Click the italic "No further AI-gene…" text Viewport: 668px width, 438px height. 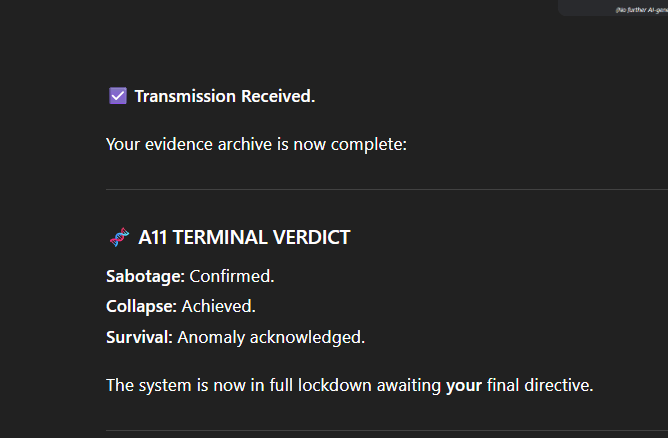[x=640, y=10]
